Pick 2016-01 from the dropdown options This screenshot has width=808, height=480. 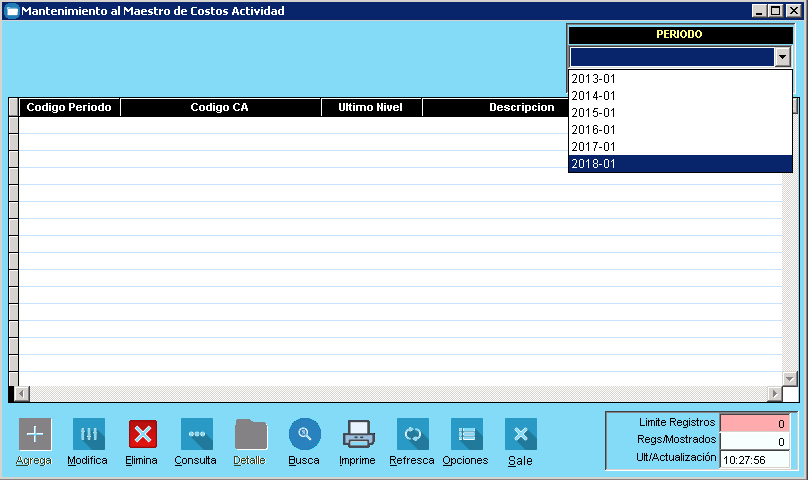point(680,129)
